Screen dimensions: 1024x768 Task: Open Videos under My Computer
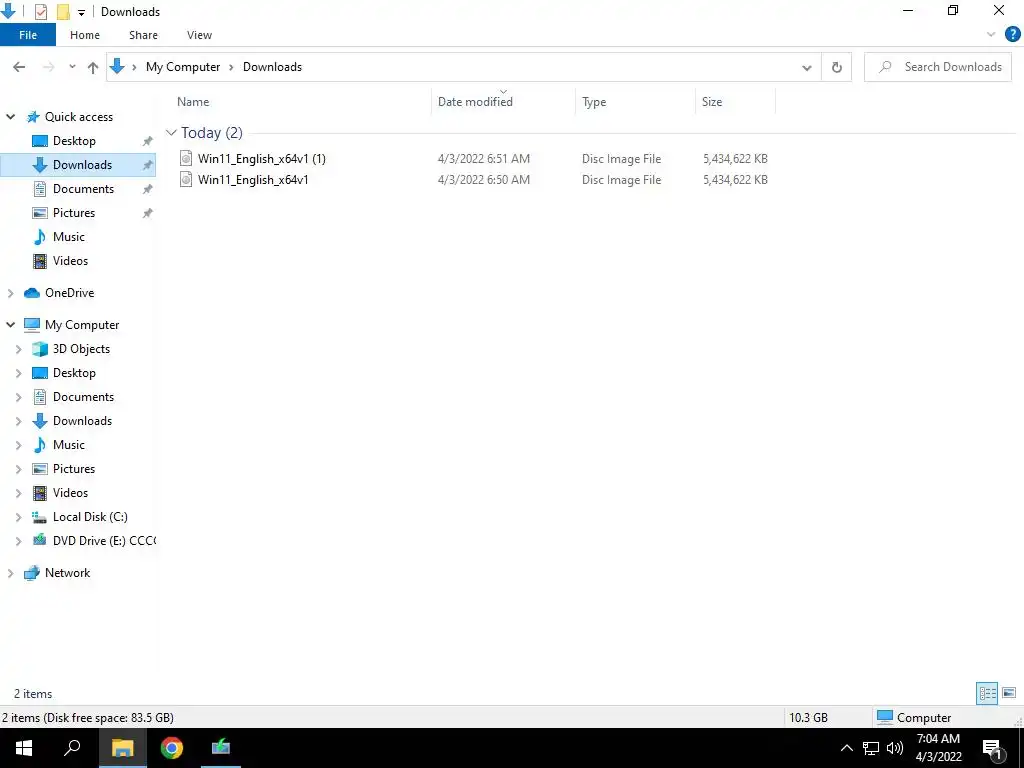point(70,493)
